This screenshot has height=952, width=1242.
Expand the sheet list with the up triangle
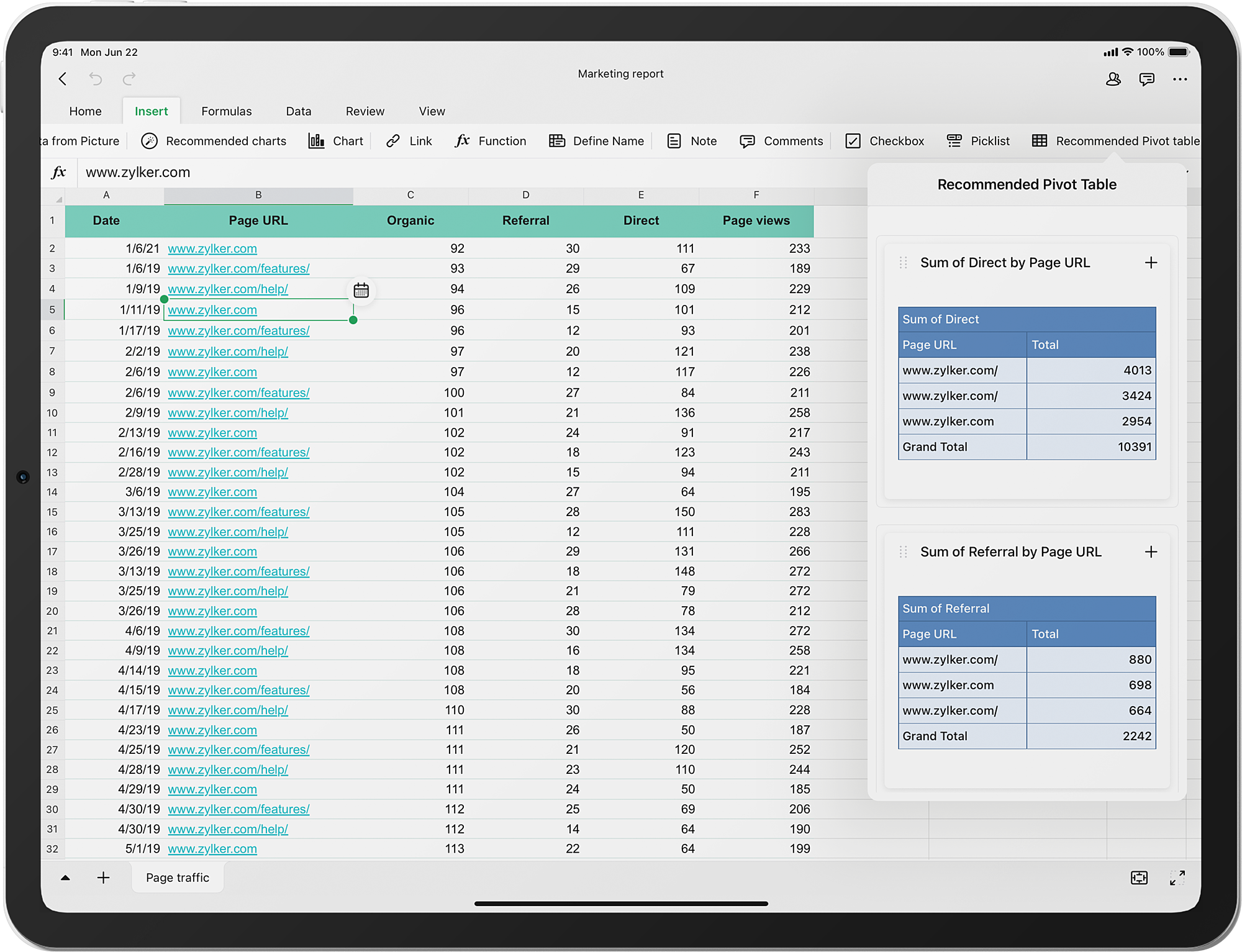(65, 877)
